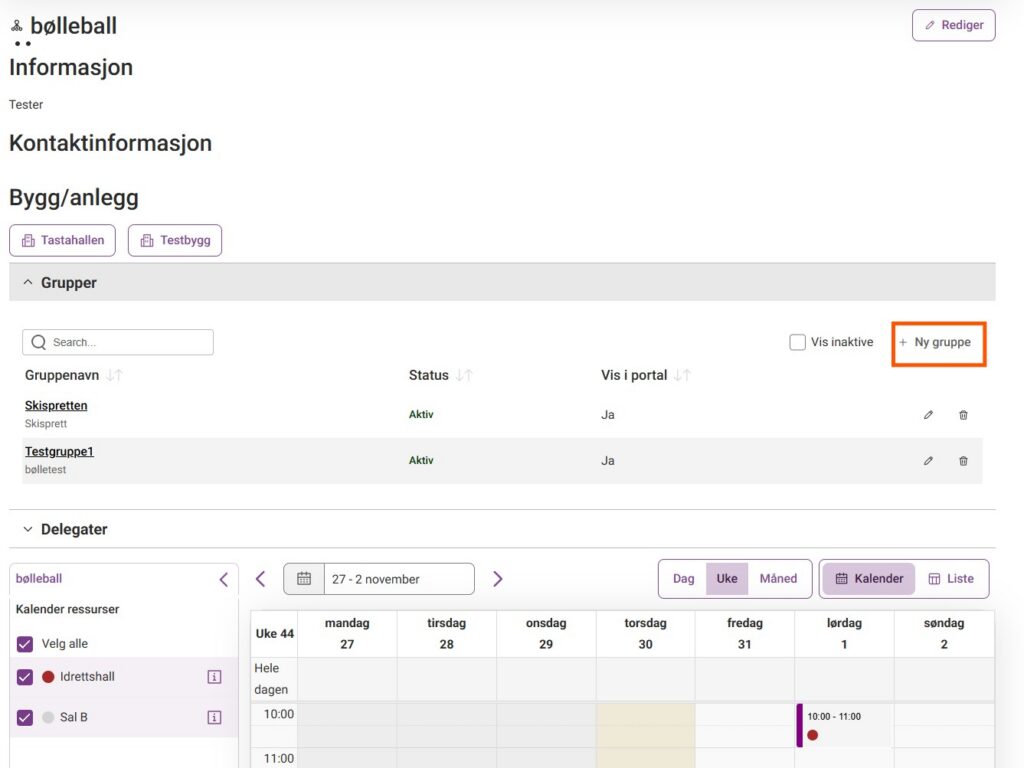1024x768 pixels.
Task: Enable the Vis inaktive checkbox
Action: click(x=797, y=342)
